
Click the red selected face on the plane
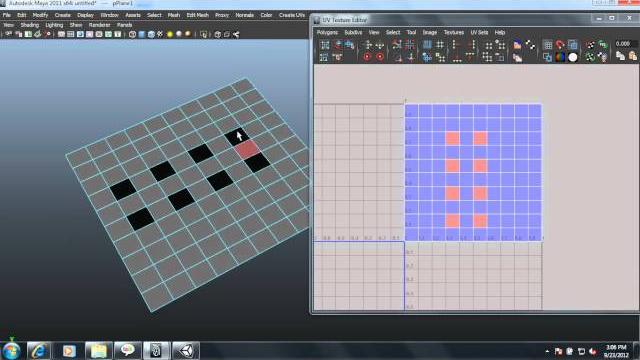coord(247,149)
